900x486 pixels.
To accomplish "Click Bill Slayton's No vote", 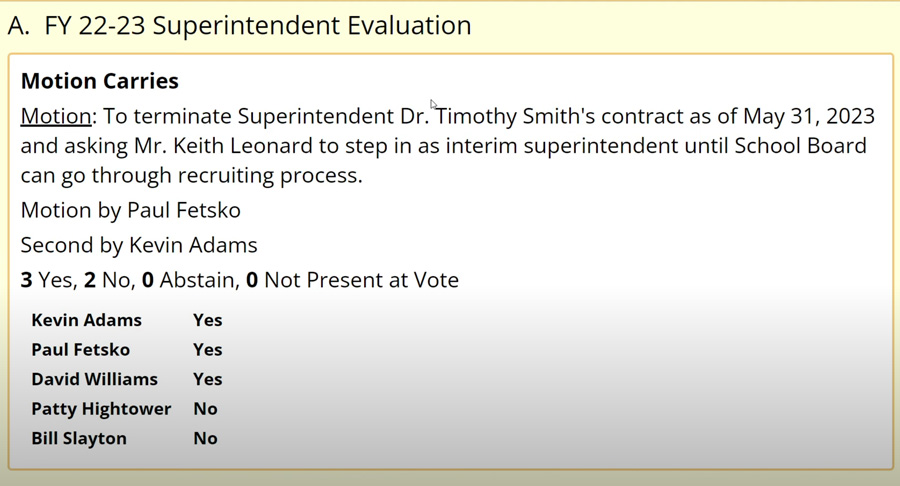I will point(205,438).
